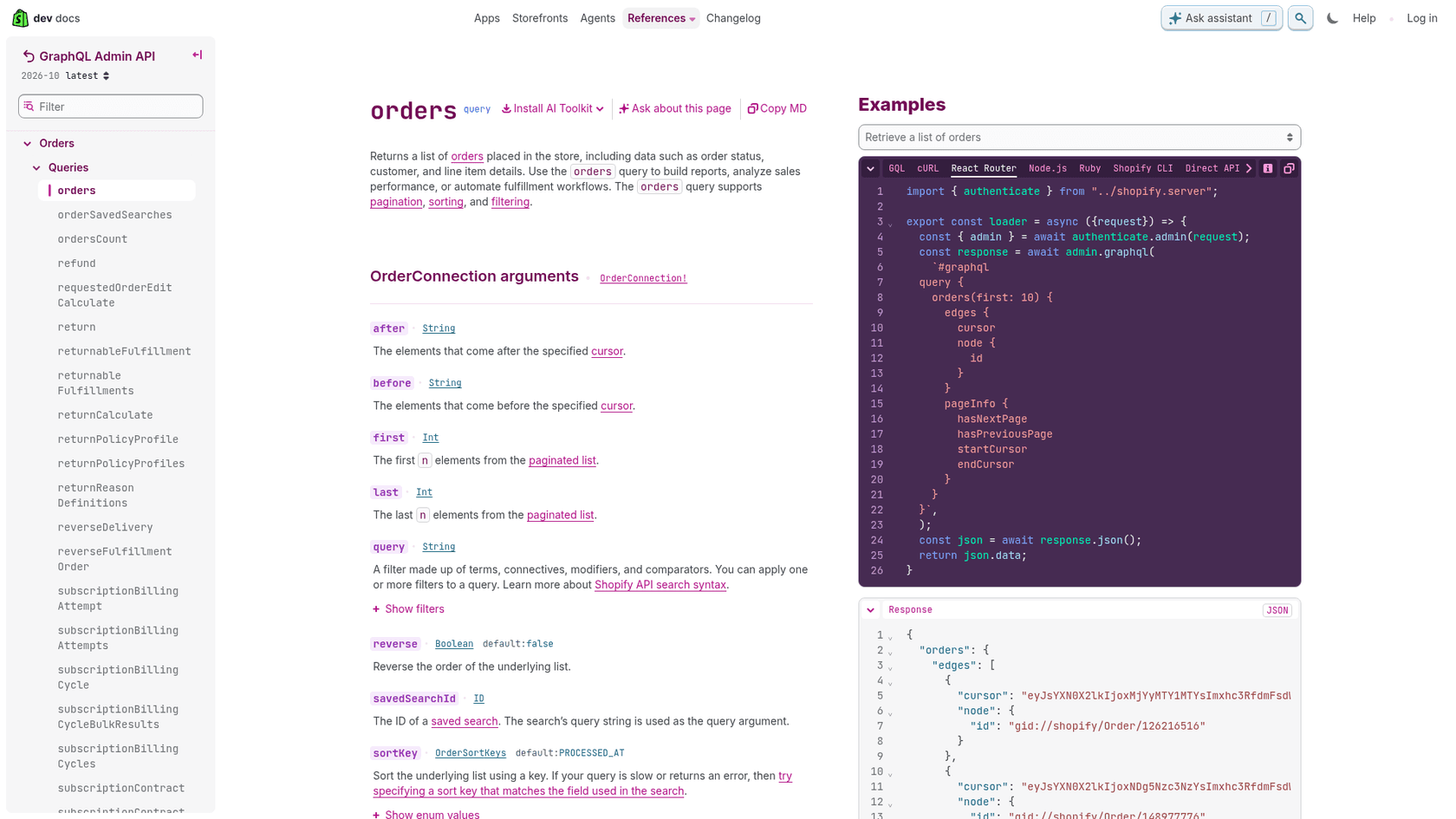Collapse the Queries tree section
Image resolution: width=1456 pixels, height=819 pixels.
[36, 167]
